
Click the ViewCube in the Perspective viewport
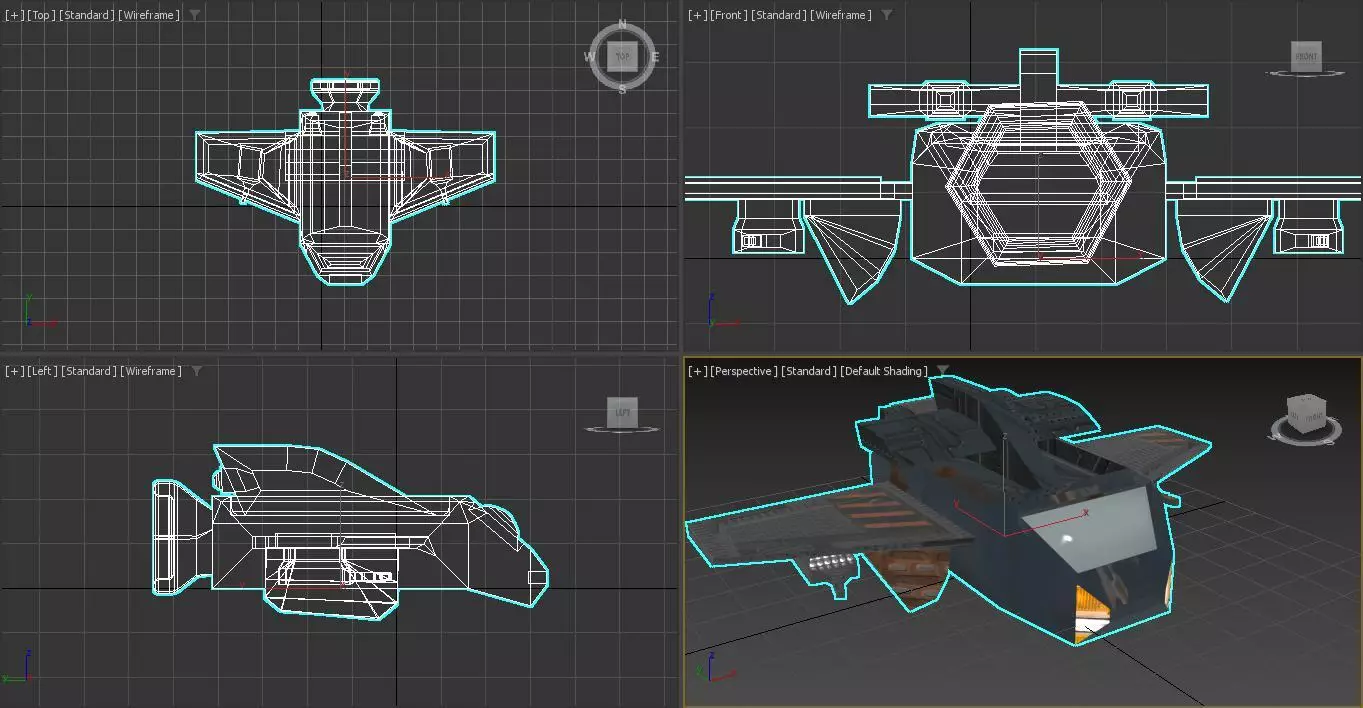[1306, 412]
